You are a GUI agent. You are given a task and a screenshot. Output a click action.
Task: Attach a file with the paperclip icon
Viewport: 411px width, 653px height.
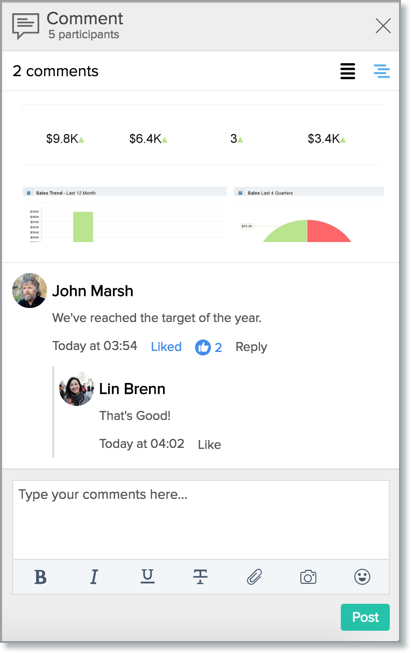click(254, 577)
